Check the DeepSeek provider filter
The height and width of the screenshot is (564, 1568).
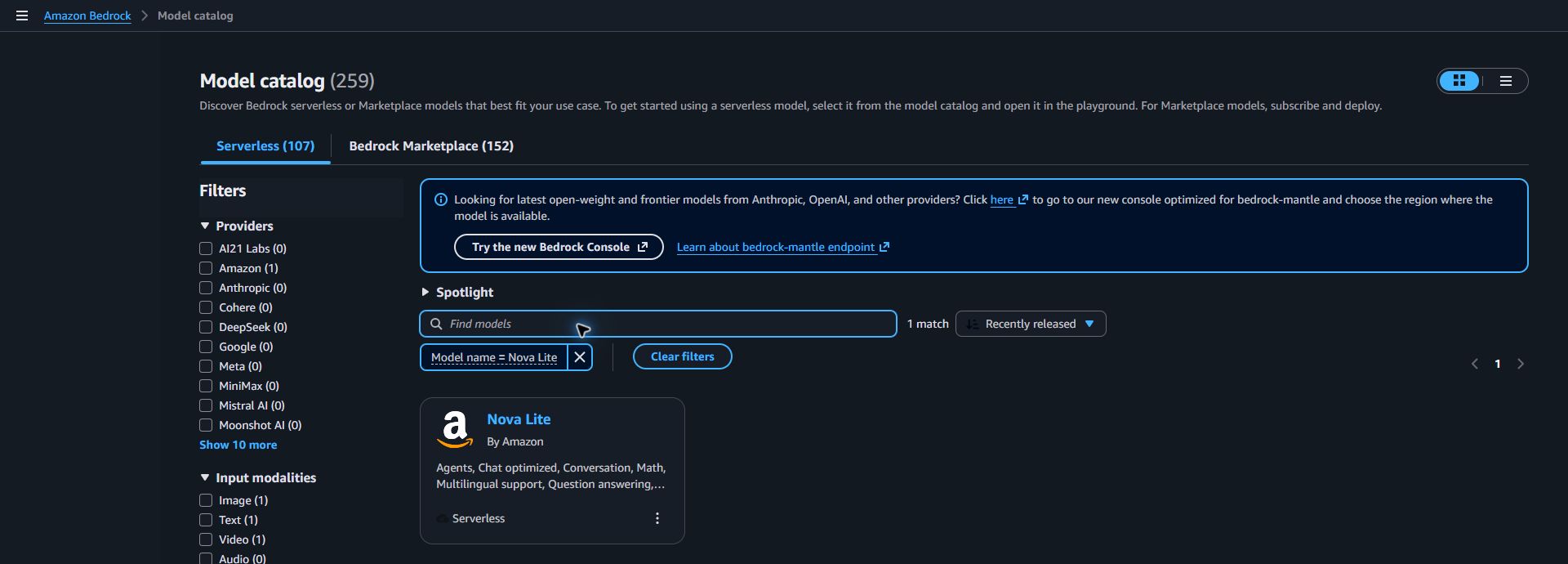(206, 327)
